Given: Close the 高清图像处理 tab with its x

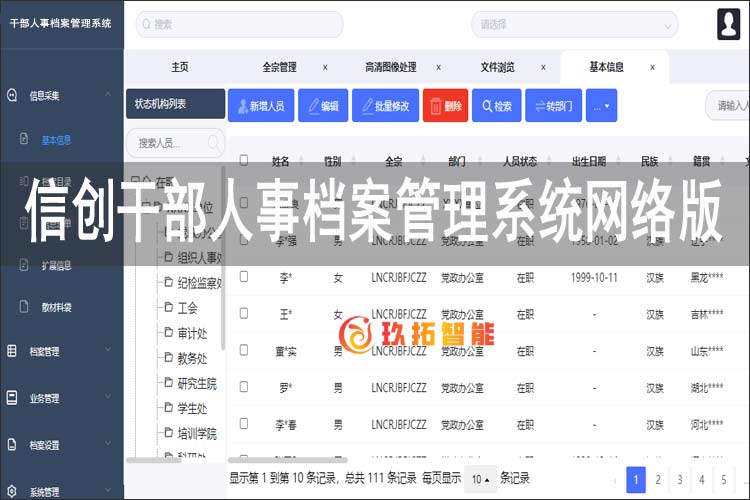Looking at the screenshot, I should (x=438, y=67).
